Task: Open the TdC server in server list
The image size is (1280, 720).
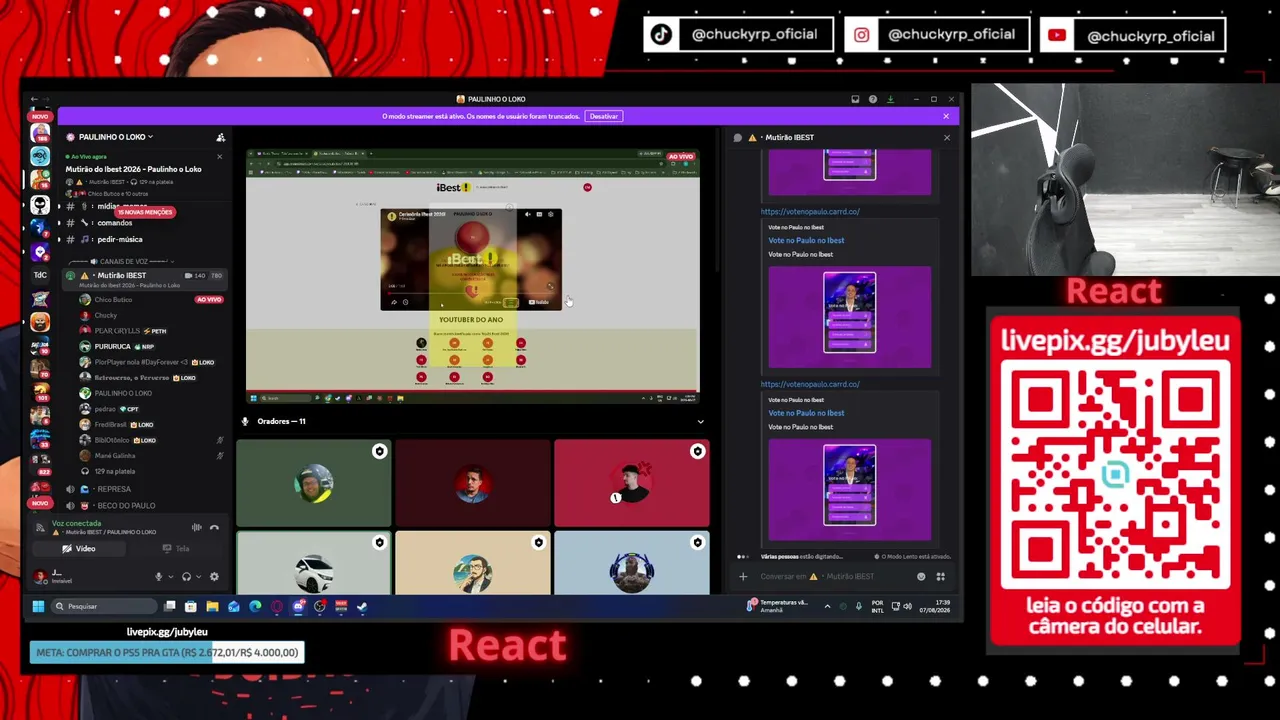Action: point(40,274)
